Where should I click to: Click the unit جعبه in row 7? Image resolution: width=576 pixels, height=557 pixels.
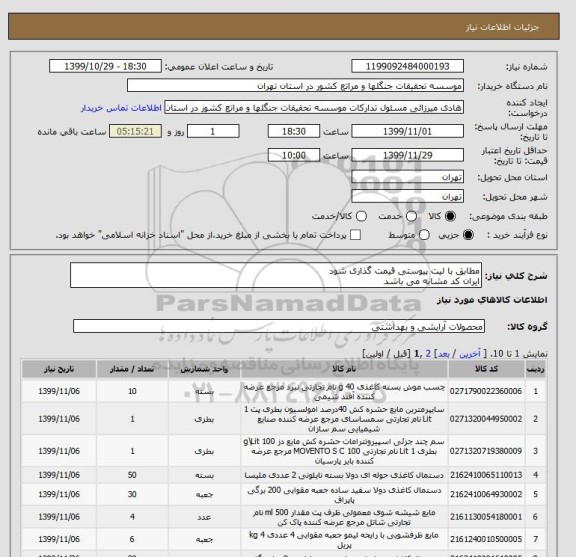(x=204, y=539)
